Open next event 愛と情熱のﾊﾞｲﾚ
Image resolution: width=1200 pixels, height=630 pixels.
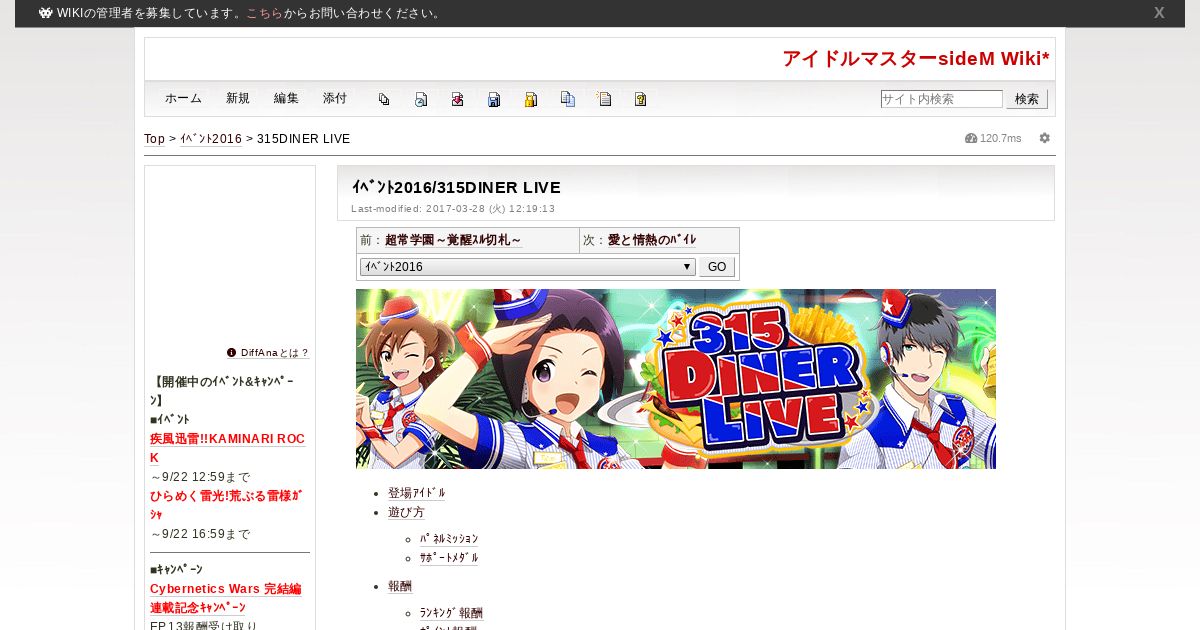coord(652,240)
